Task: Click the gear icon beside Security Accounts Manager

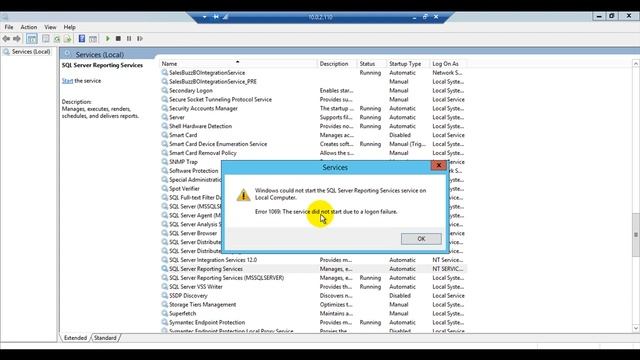Action: tap(164, 109)
